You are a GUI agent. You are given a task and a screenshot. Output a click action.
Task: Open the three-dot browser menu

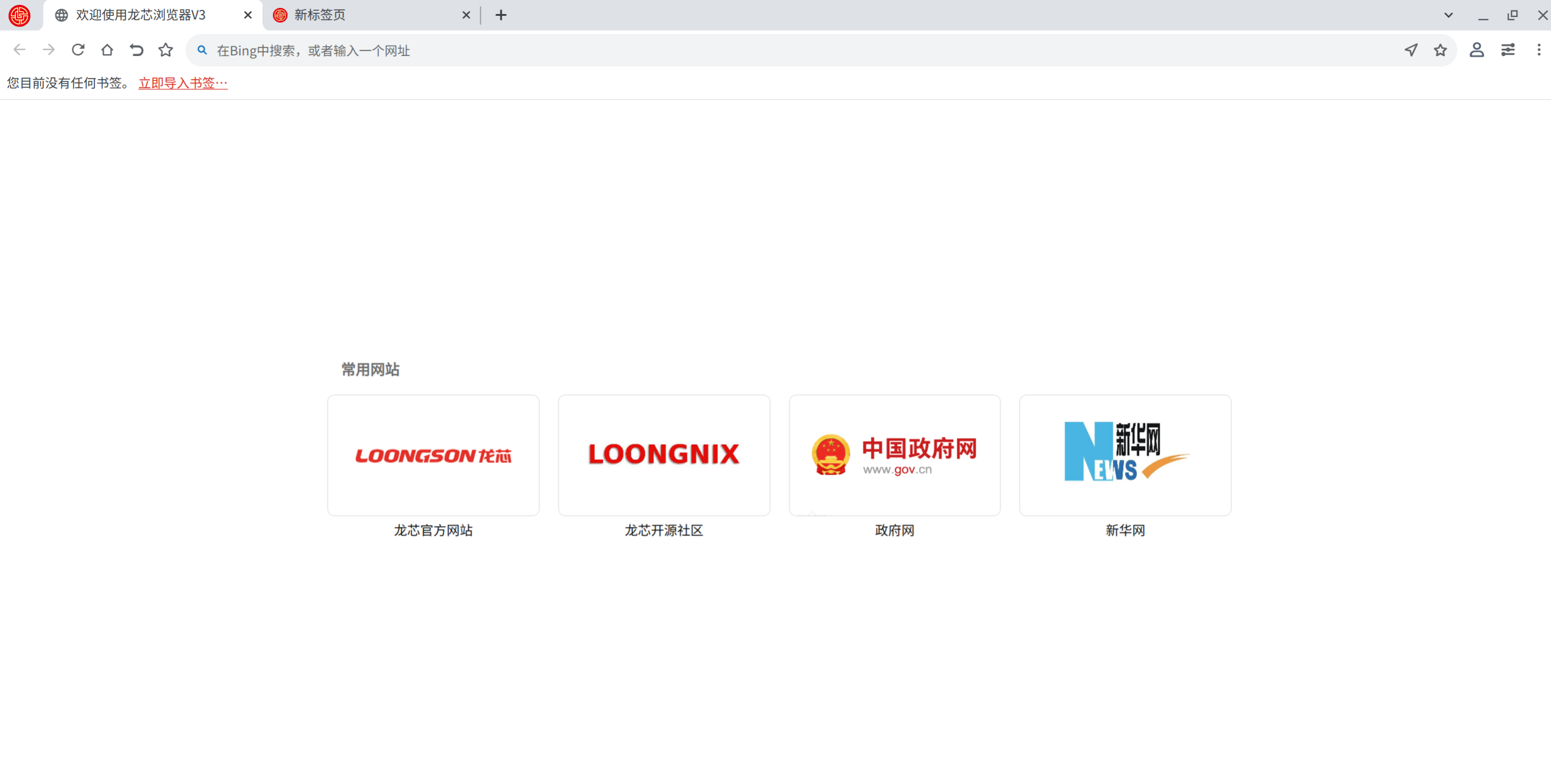coord(1539,50)
